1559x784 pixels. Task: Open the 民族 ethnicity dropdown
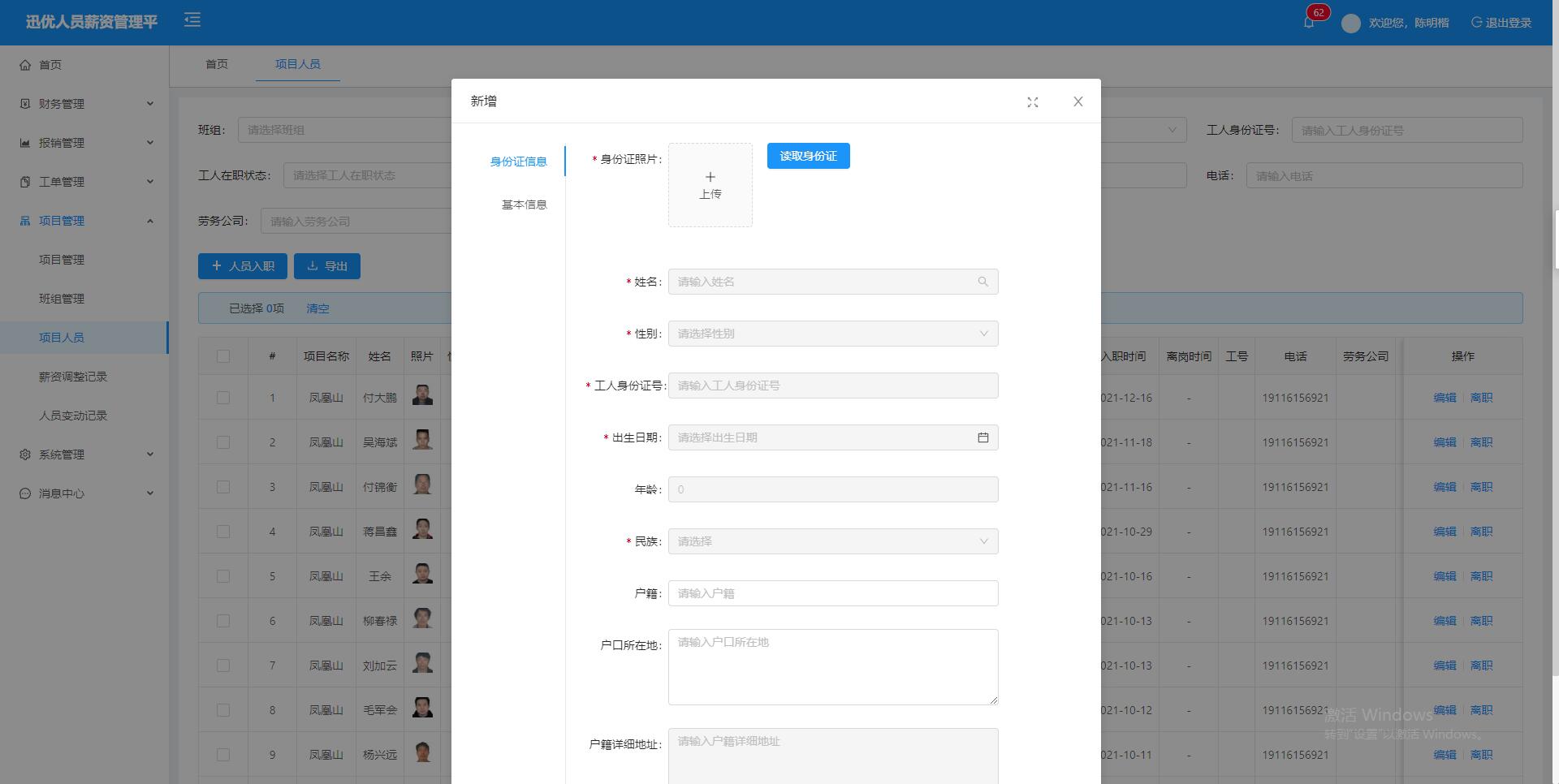point(832,541)
